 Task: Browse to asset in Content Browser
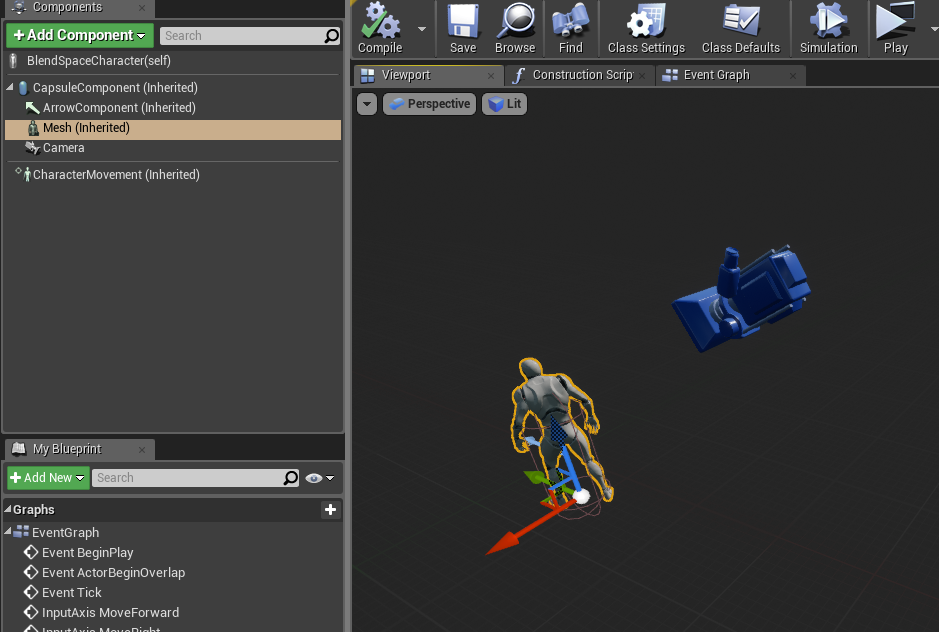[515, 28]
